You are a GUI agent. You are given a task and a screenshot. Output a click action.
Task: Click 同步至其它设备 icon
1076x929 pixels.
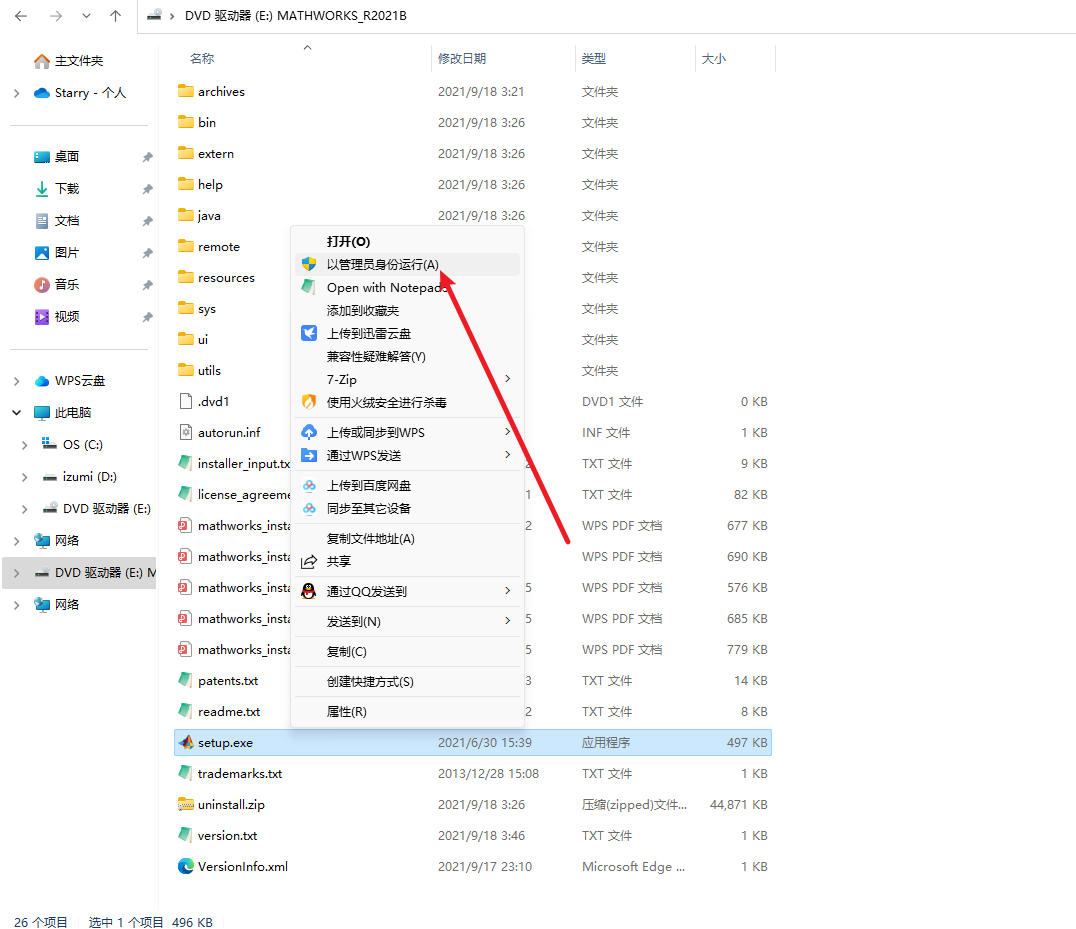pyautogui.click(x=309, y=508)
